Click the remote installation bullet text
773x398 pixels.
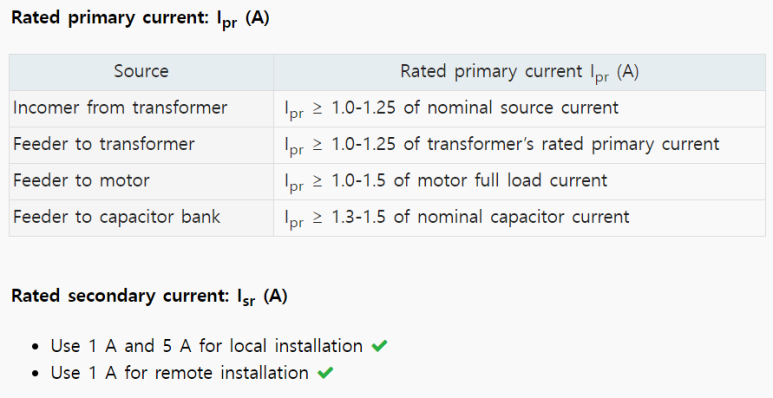179,373
